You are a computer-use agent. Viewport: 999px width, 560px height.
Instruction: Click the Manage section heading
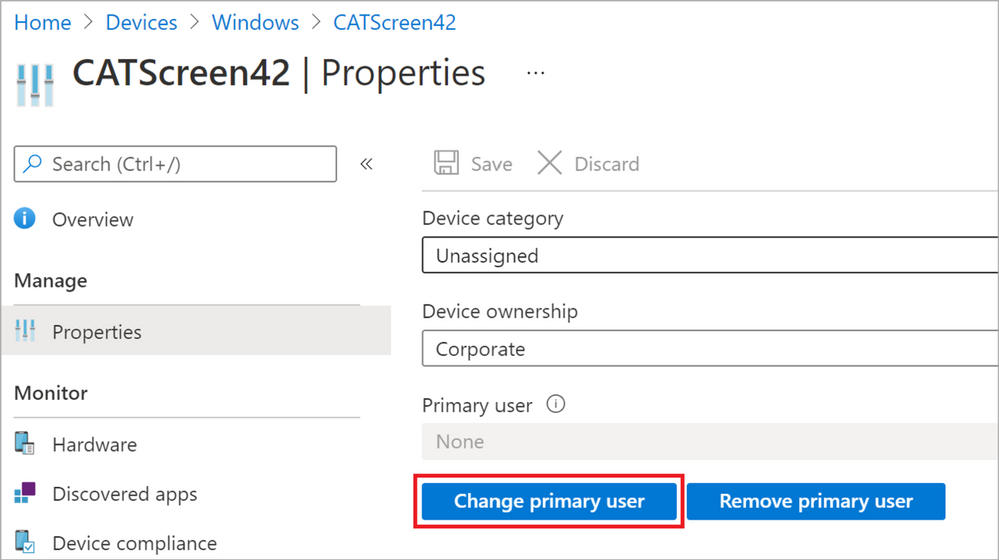click(x=51, y=280)
